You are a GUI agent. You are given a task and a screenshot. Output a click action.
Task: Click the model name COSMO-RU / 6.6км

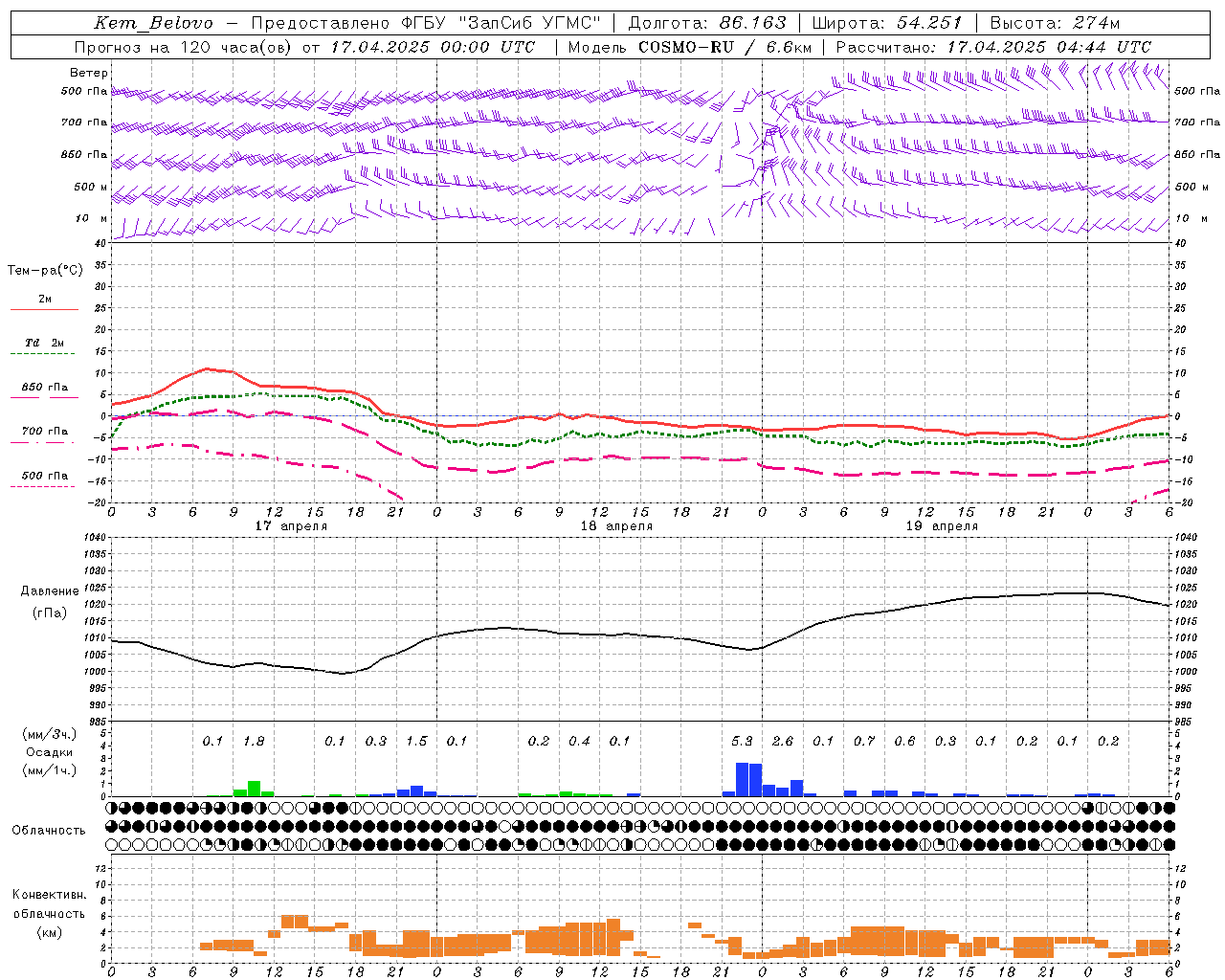tap(724, 47)
